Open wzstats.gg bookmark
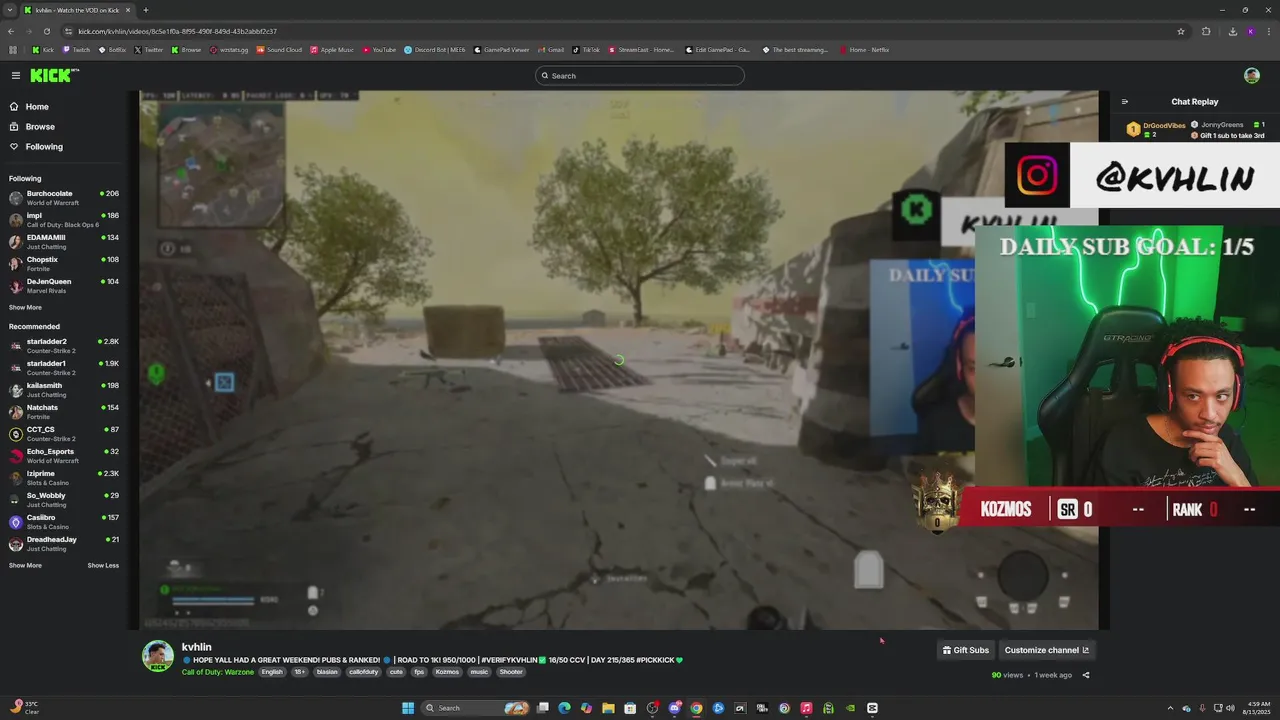This screenshot has height=720, width=1280. tap(230, 50)
